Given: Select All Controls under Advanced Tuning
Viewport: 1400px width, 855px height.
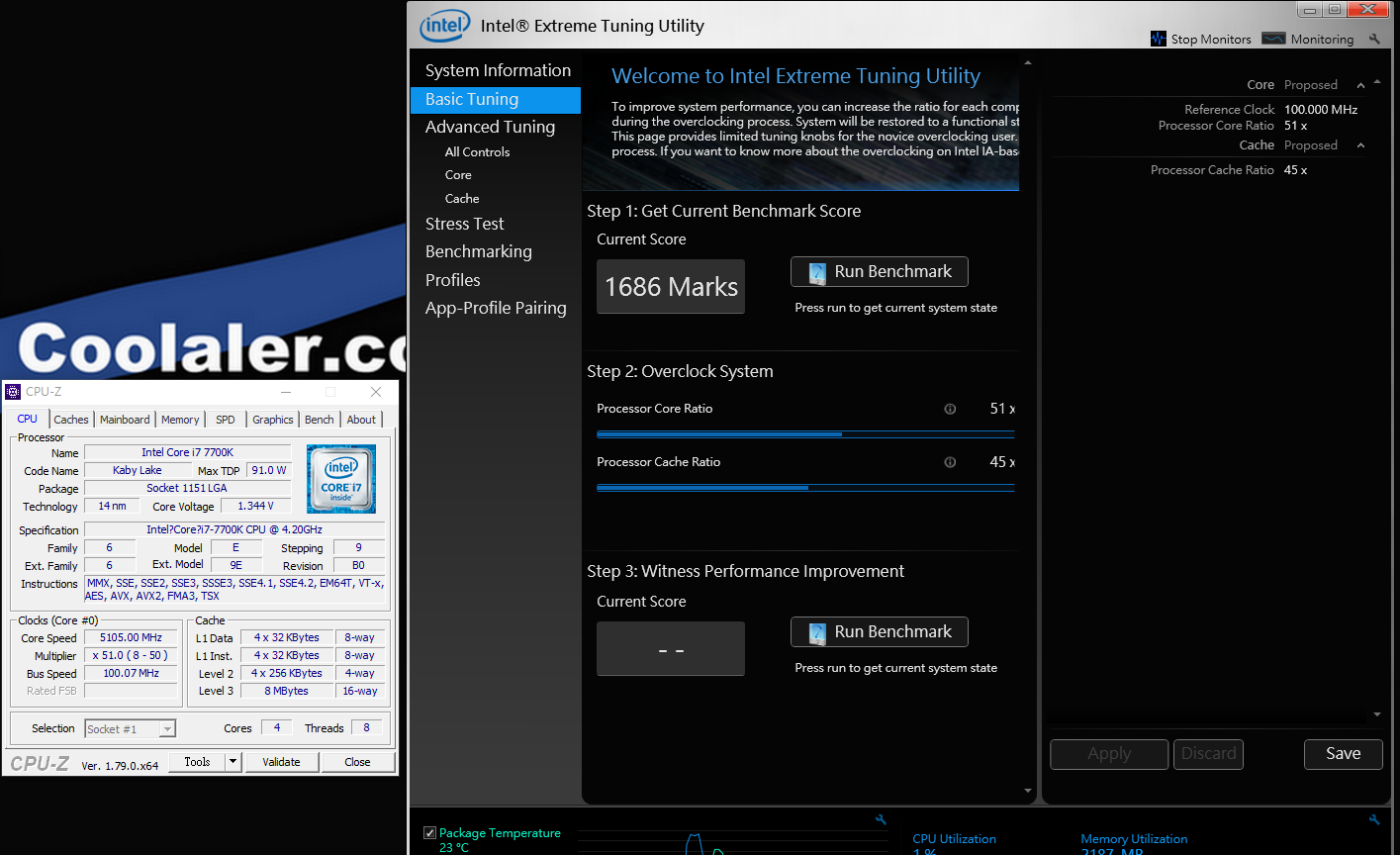Looking at the screenshot, I should point(477,152).
